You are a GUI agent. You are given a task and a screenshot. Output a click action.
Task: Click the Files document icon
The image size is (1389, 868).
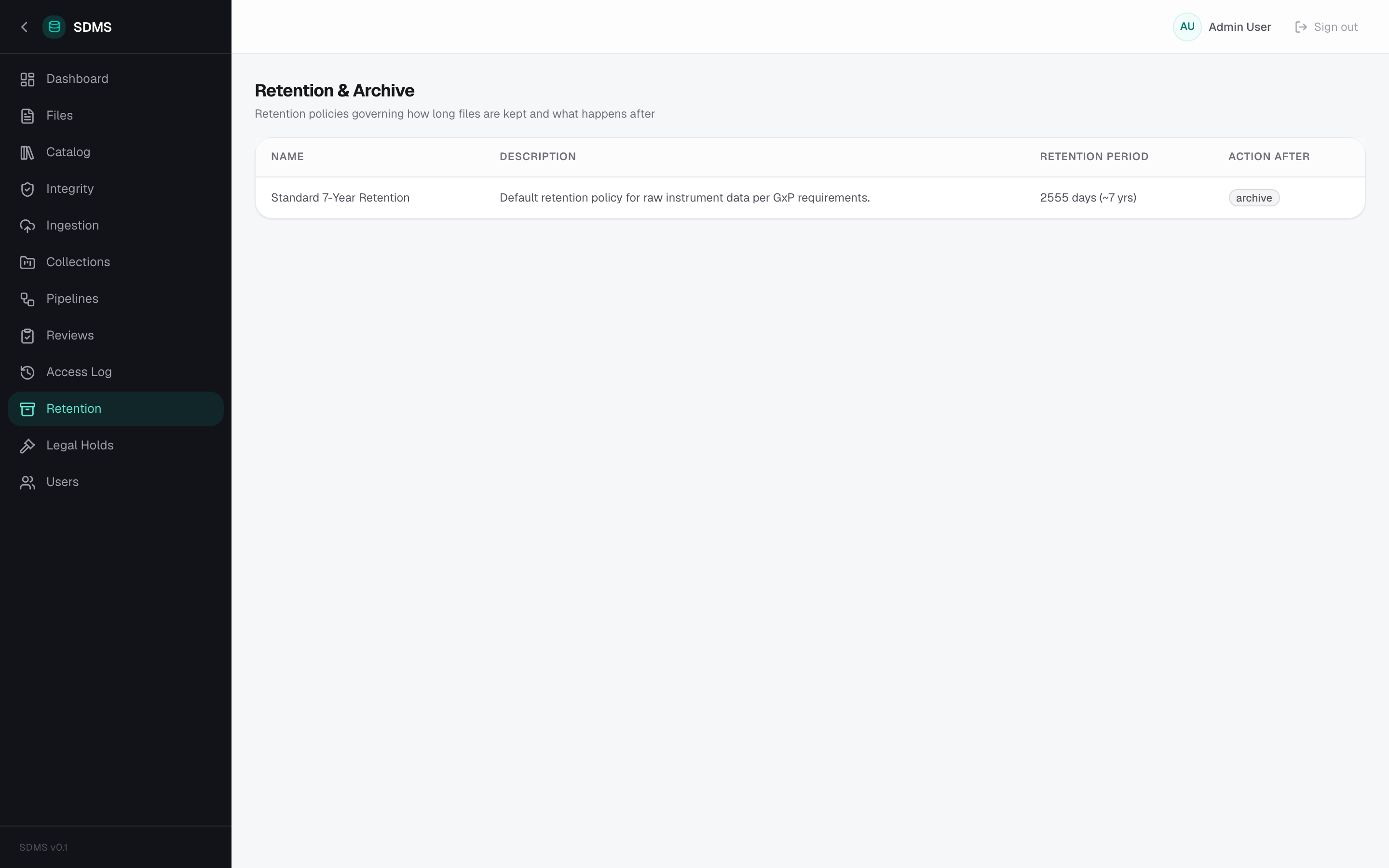point(27,116)
